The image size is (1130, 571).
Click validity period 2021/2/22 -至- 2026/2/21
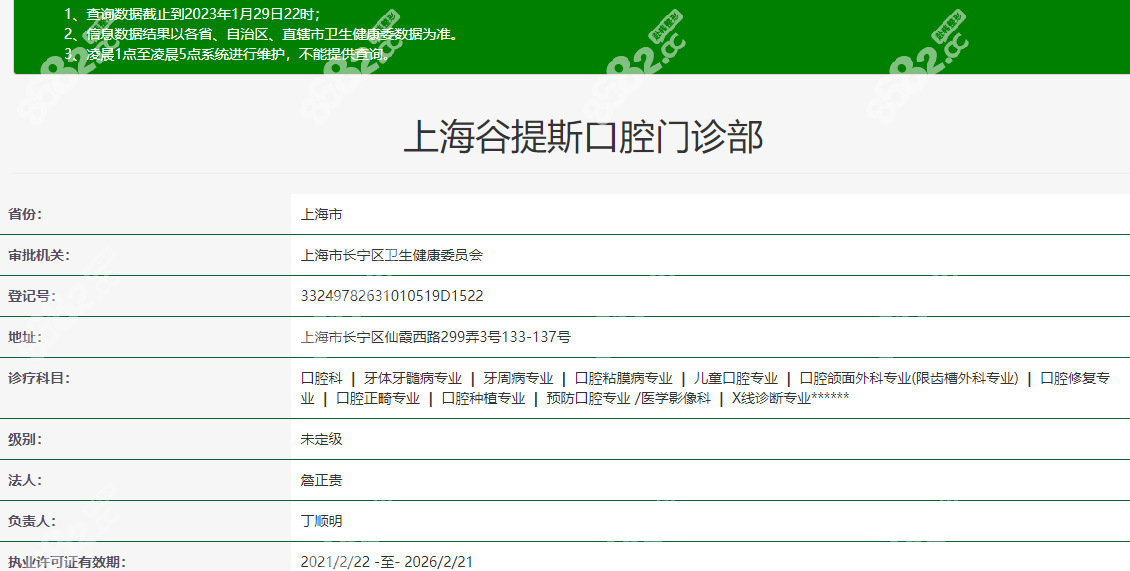(387, 562)
